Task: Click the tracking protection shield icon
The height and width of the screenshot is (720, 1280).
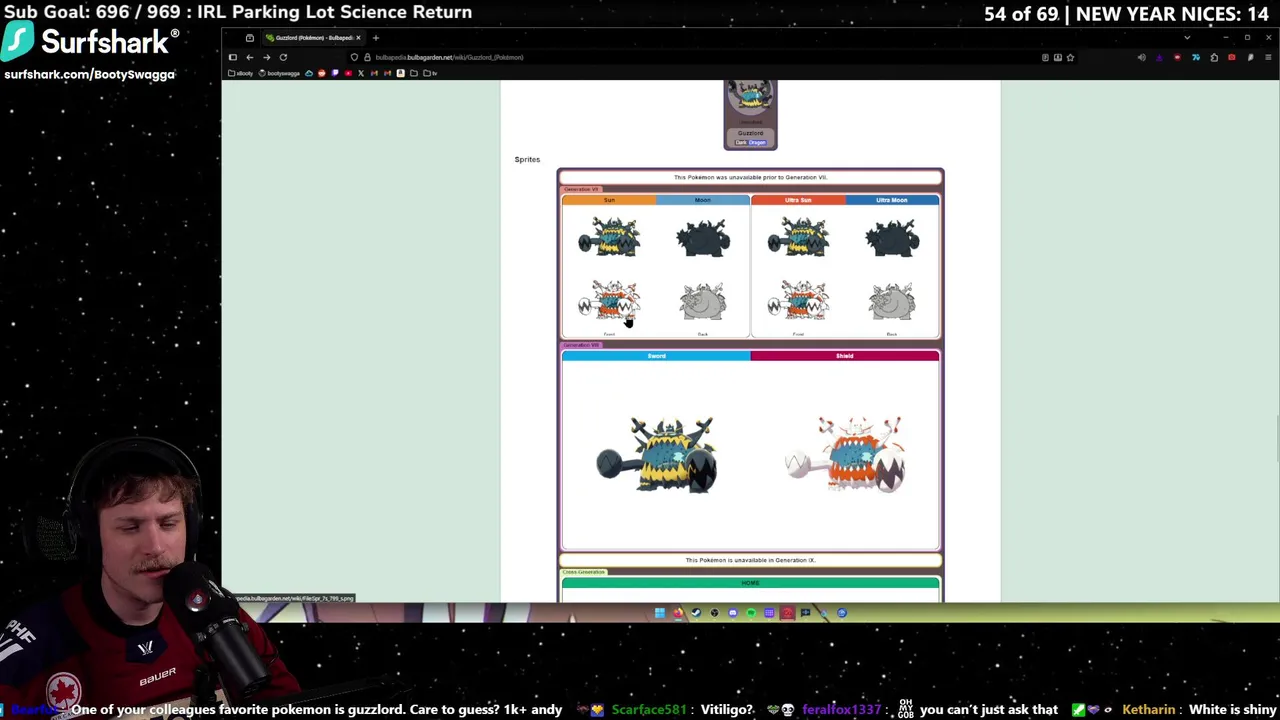Action: pos(354,57)
